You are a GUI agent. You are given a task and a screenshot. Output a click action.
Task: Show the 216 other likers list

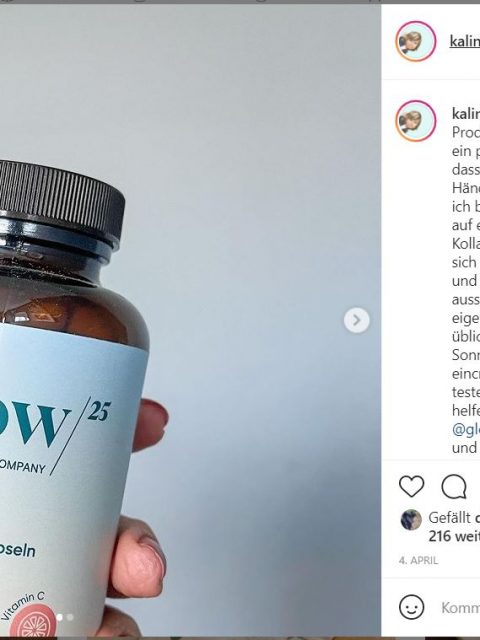454,536
